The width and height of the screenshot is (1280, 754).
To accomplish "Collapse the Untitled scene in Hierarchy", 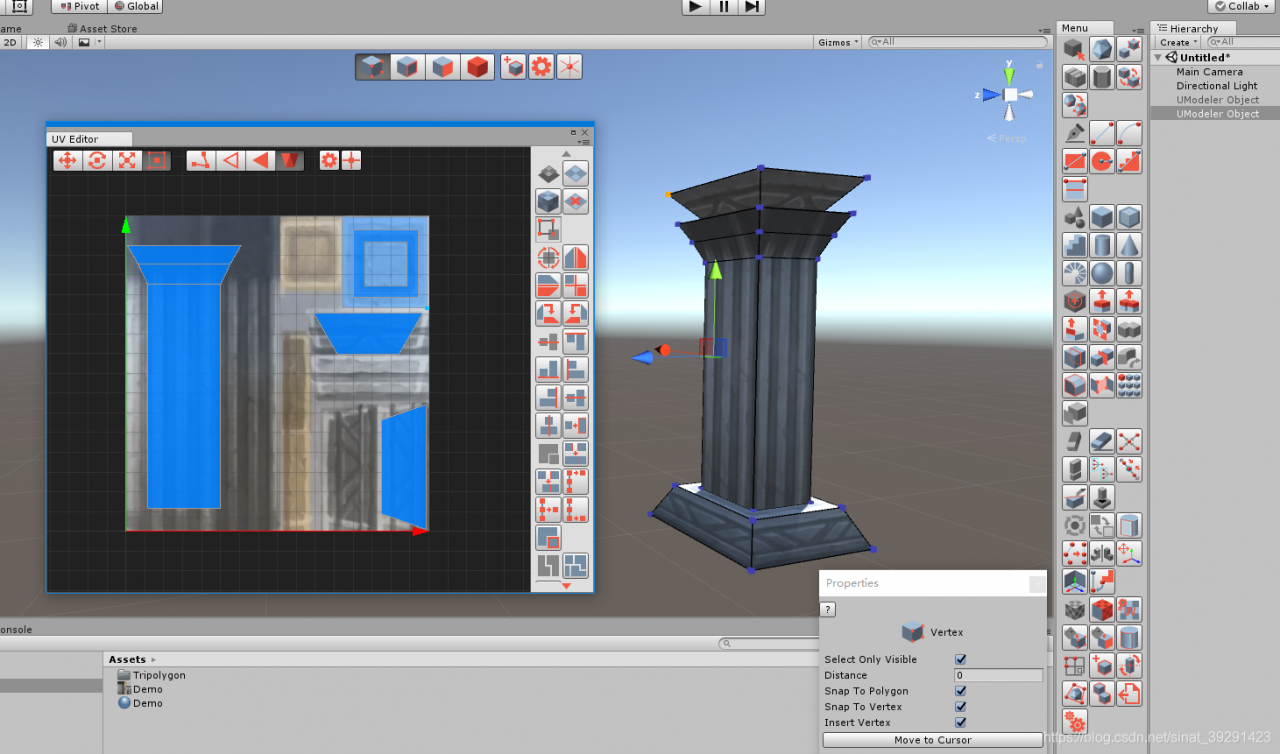I will point(1159,58).
